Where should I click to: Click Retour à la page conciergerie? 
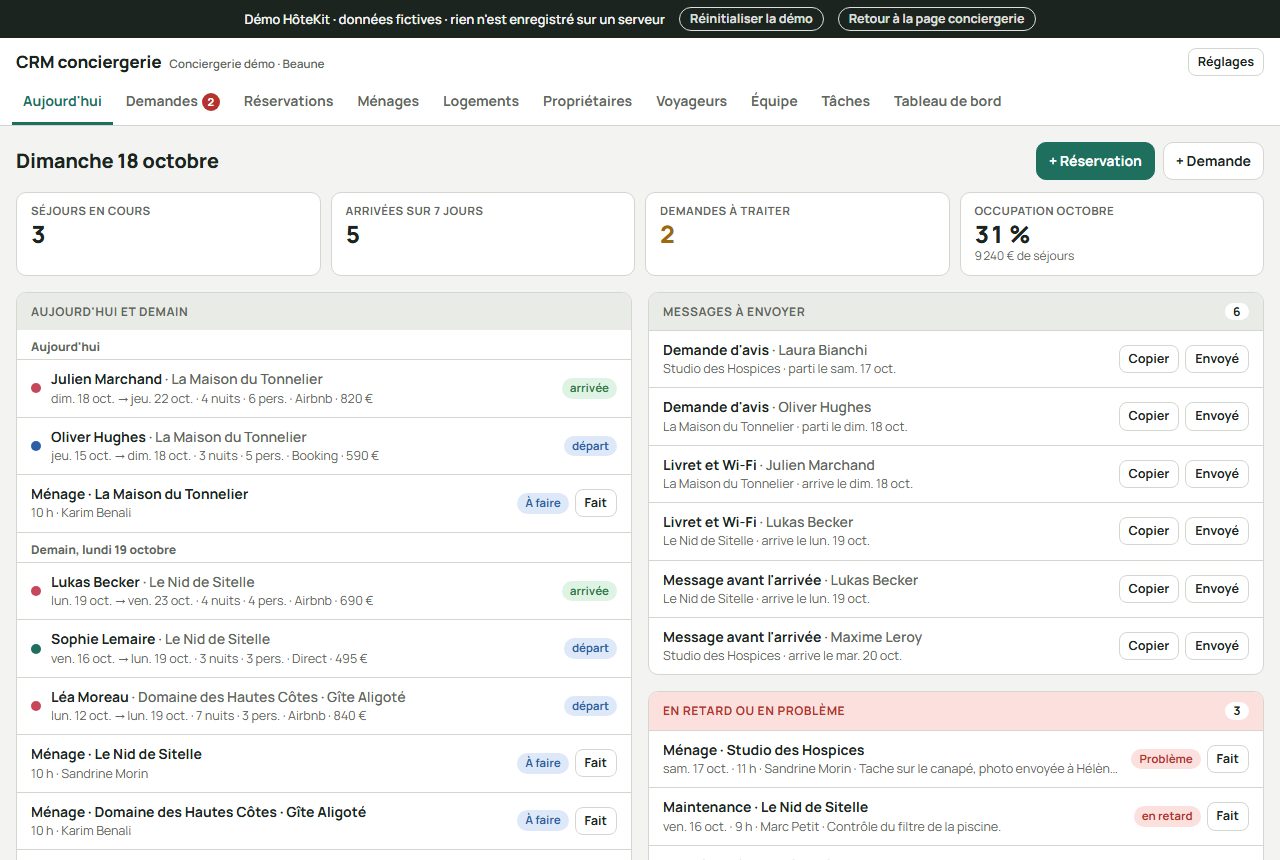coord(936,19)
